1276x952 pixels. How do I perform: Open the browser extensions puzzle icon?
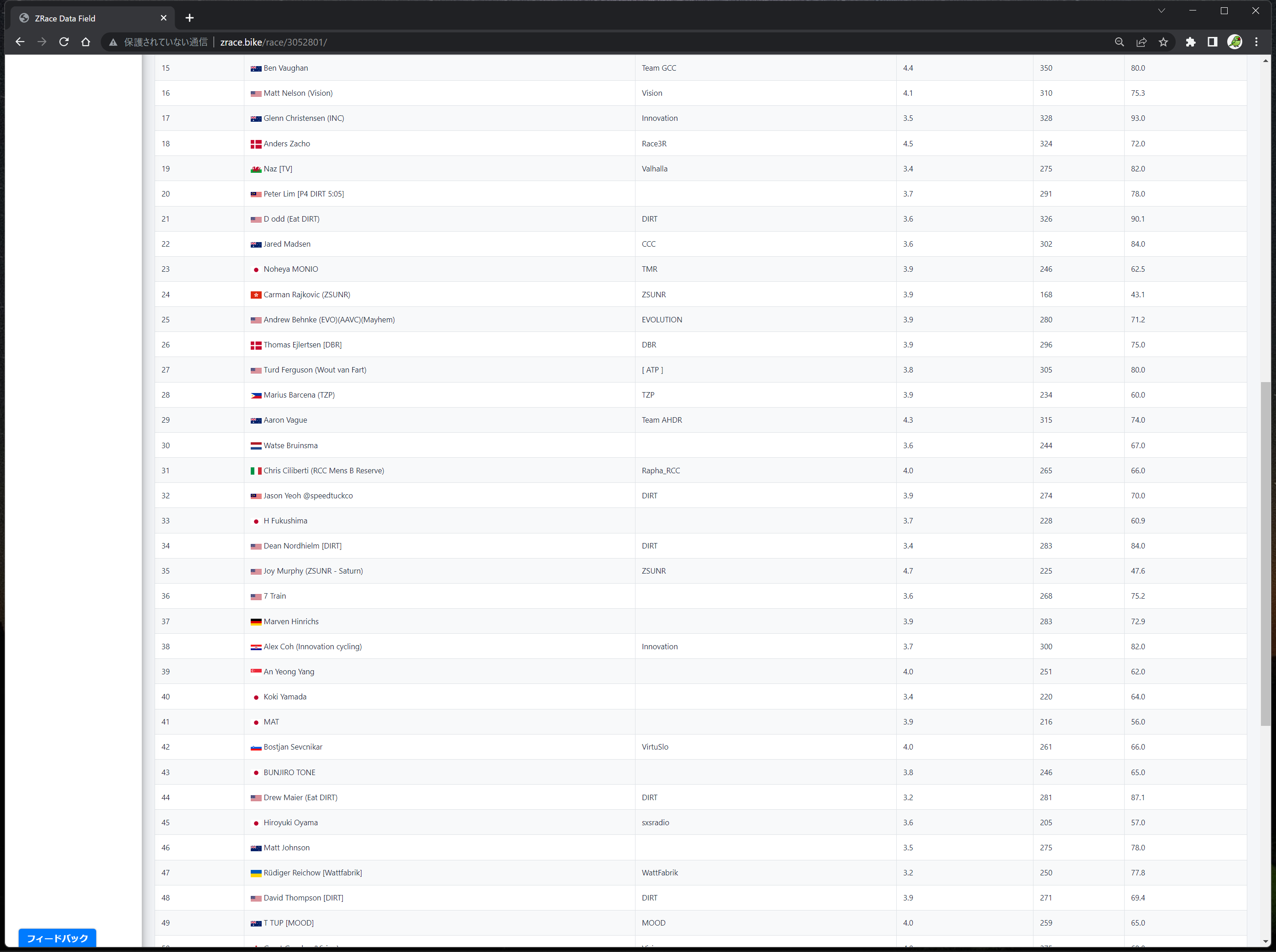[x=1190, y=42]
